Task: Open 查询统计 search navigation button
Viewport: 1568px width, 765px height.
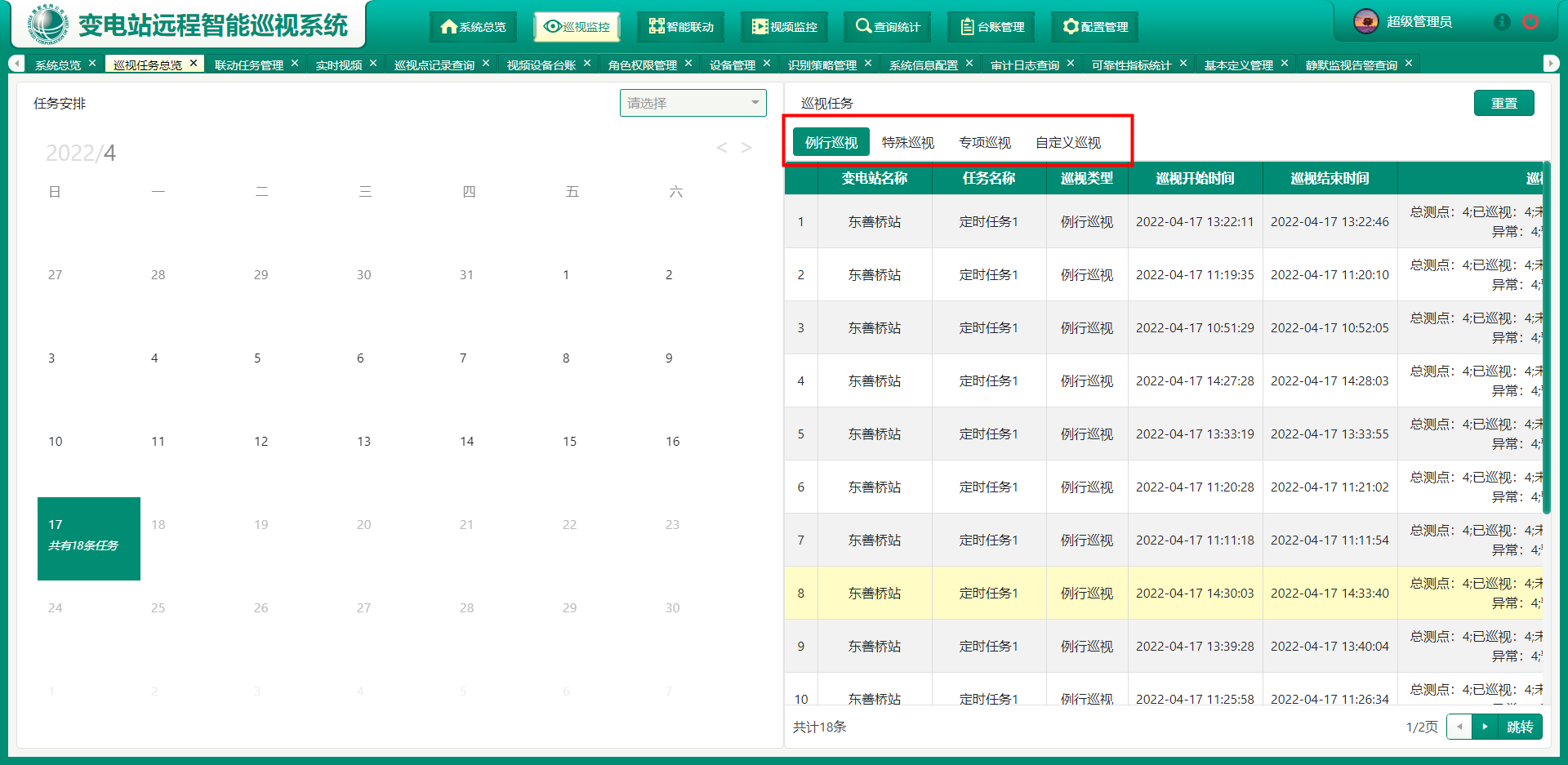Action: 888,27
